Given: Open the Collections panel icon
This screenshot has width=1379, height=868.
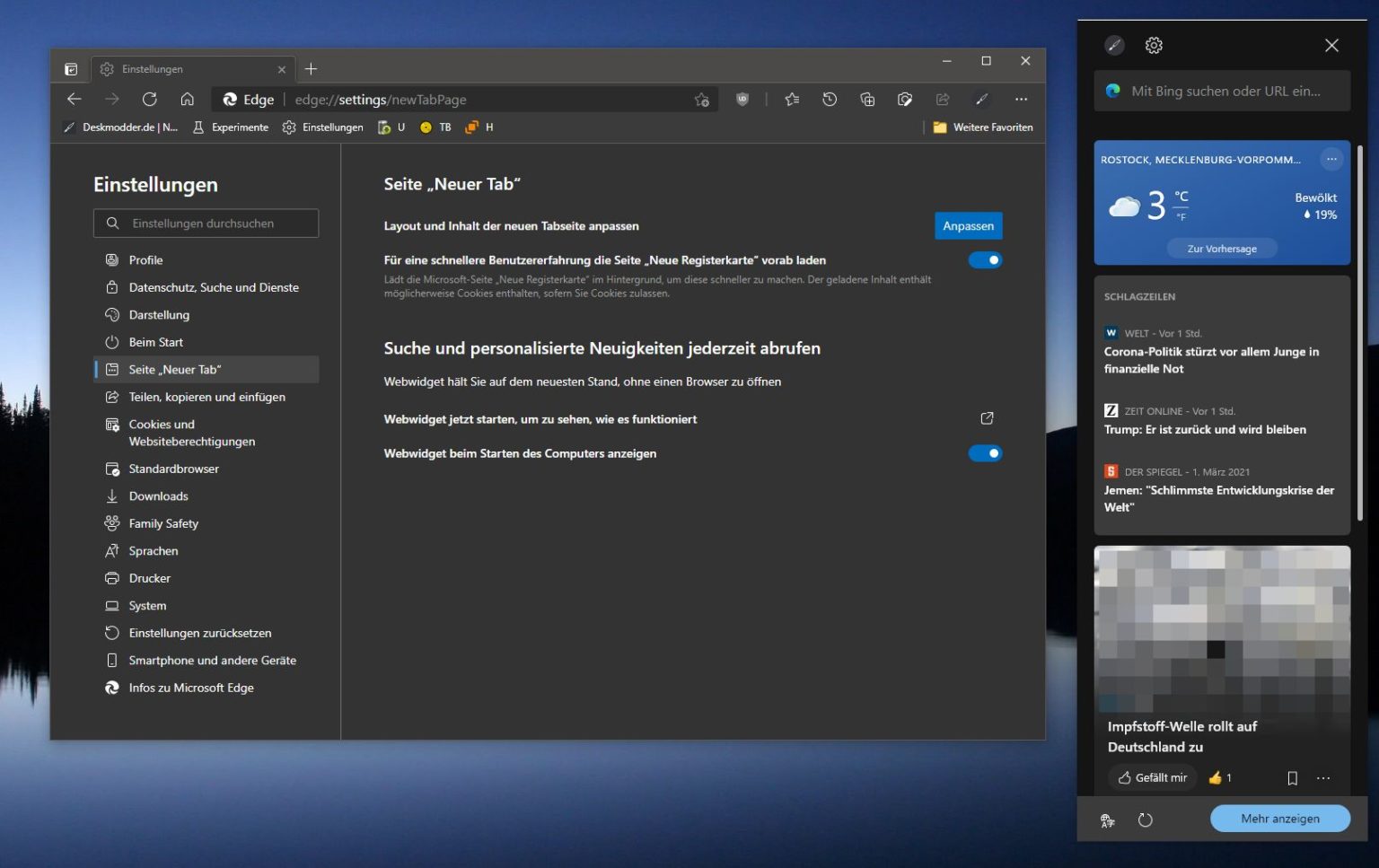Looking at the screenshot, I should point(867,99).
